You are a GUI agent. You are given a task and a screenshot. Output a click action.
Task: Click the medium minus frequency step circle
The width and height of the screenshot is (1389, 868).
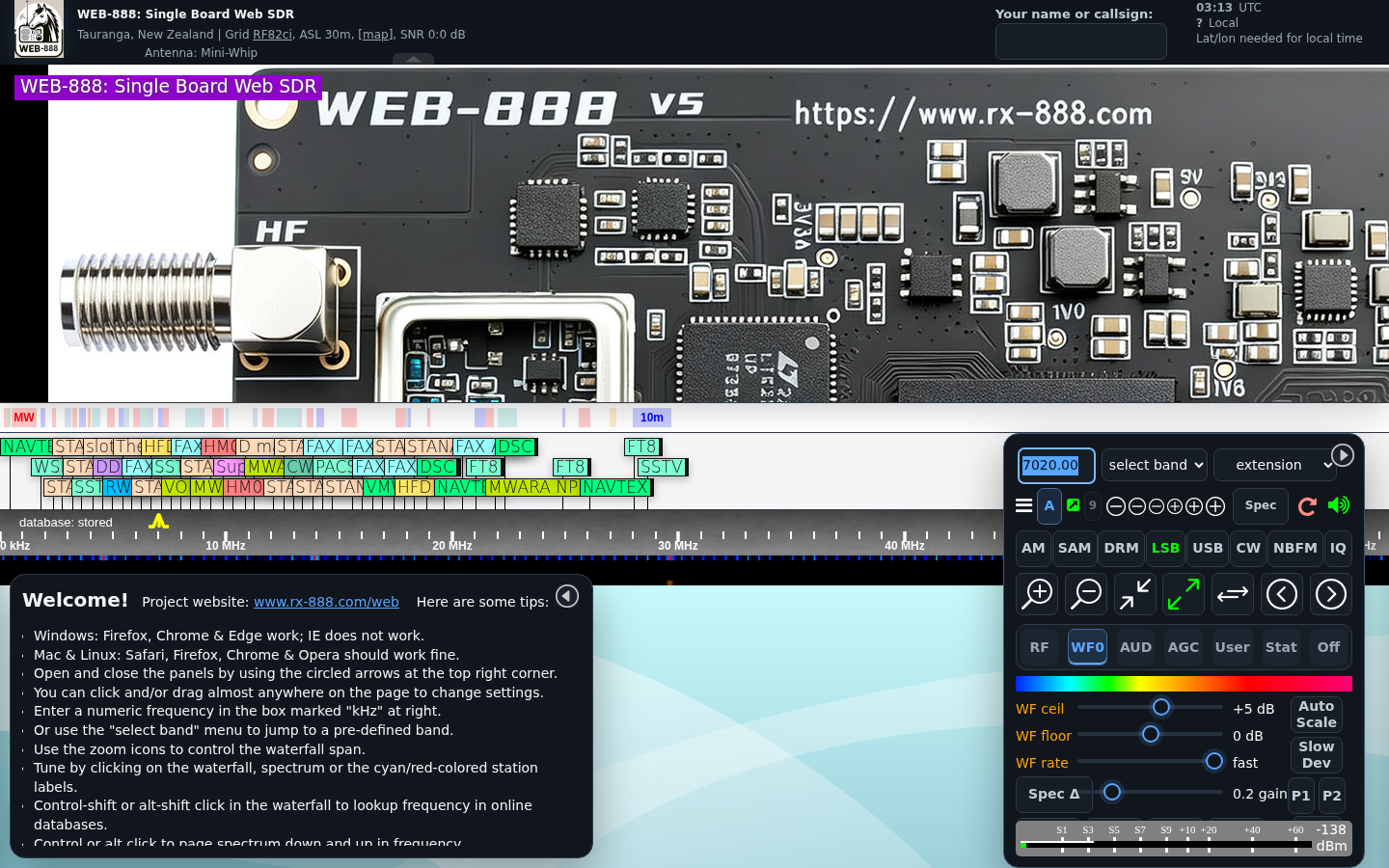(x=1137, y=506)
